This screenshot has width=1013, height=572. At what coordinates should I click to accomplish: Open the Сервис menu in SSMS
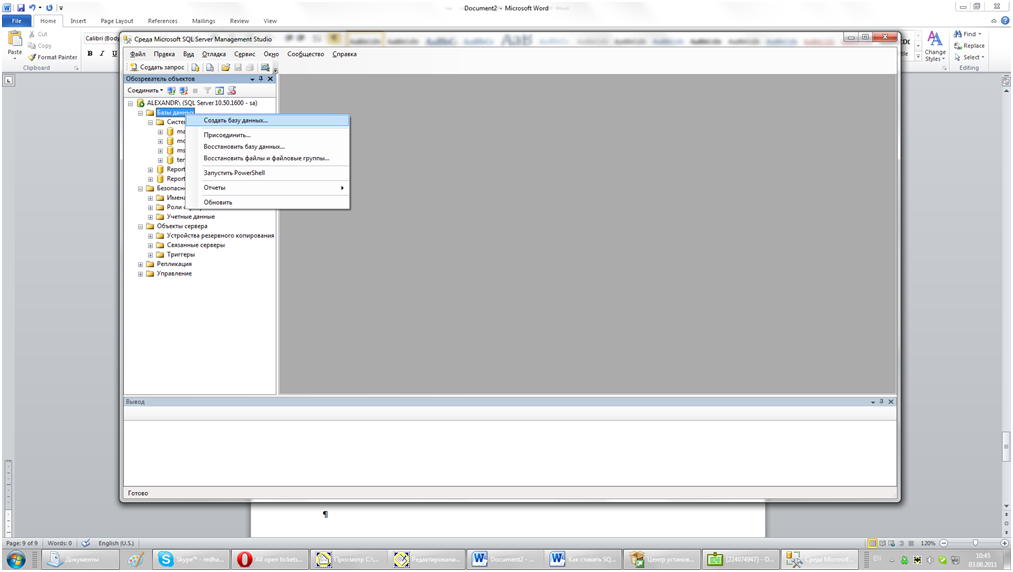click(244, 54)
